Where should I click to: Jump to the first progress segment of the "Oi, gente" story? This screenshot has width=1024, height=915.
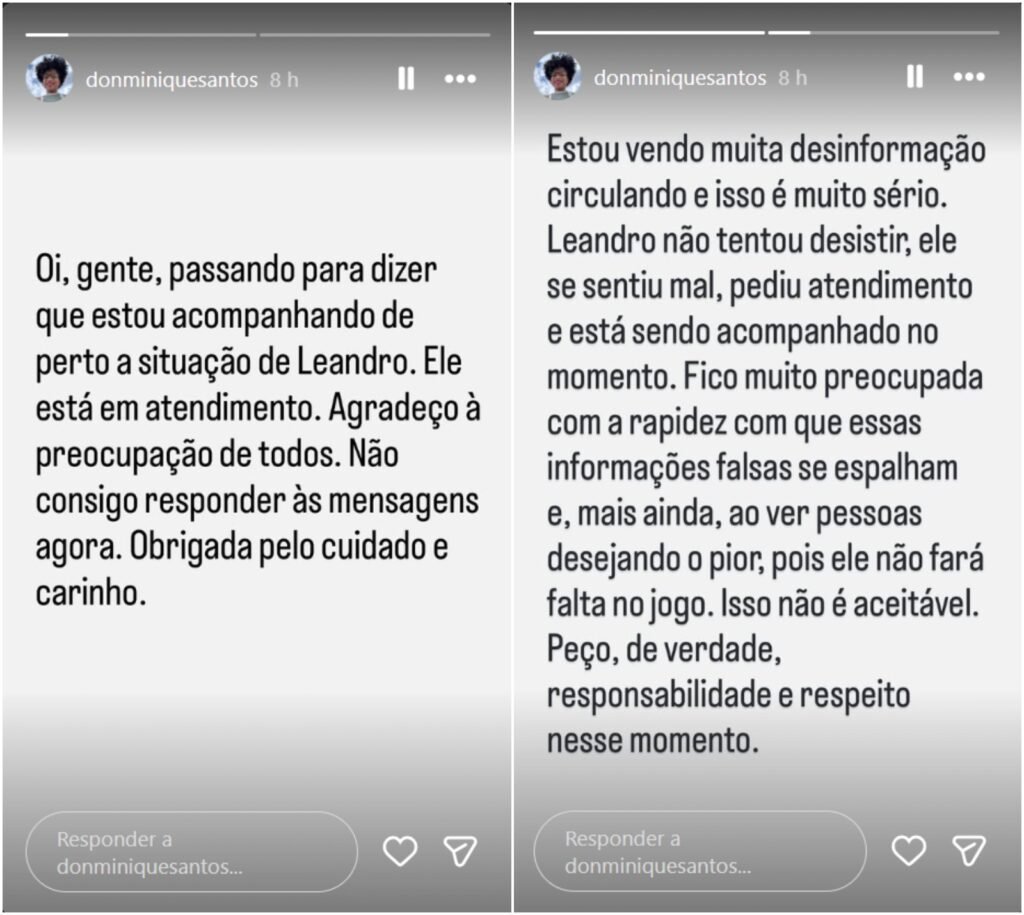(x=140, y=35)
